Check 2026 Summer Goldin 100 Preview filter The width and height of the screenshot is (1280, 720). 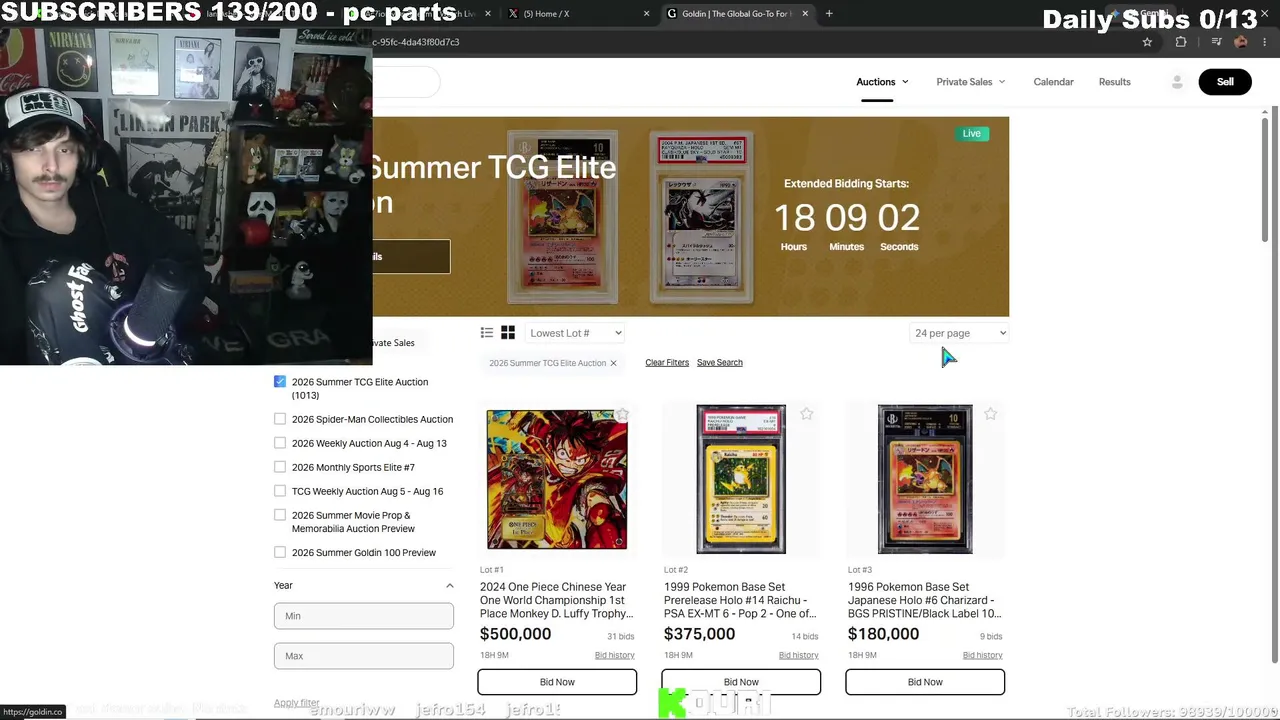[280, 552]
